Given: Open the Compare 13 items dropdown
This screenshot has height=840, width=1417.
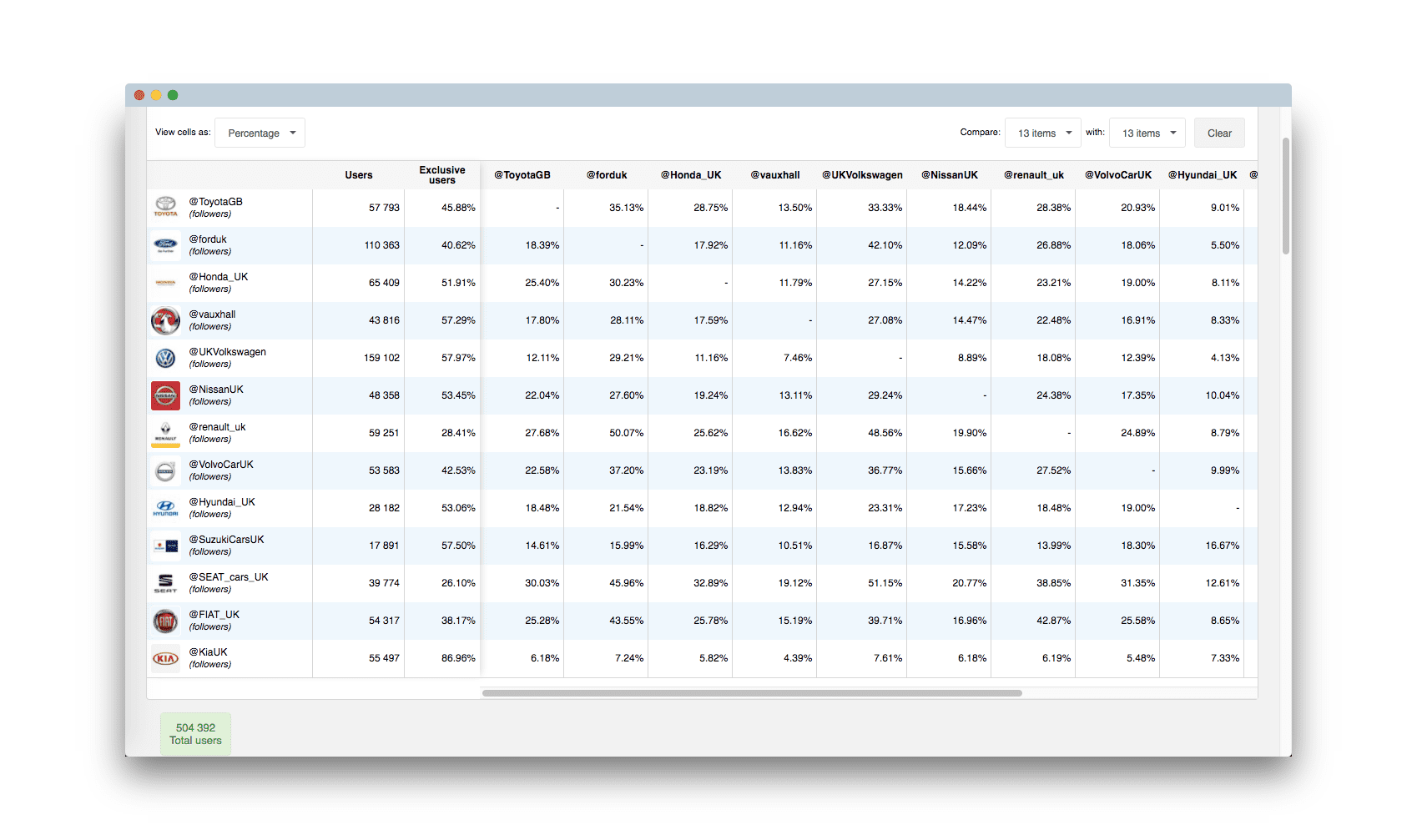Looking at the screenshot, I should [x=1043, y=133].
